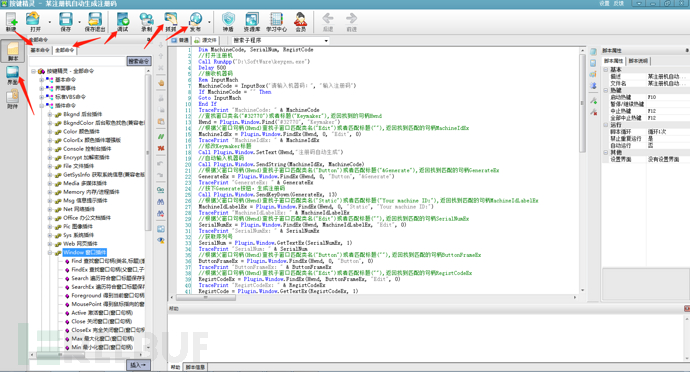Screen dimensions: 690x372
Task: Select the FindEx command in tree
Action: pyautogui.click(x=108, y=270)
